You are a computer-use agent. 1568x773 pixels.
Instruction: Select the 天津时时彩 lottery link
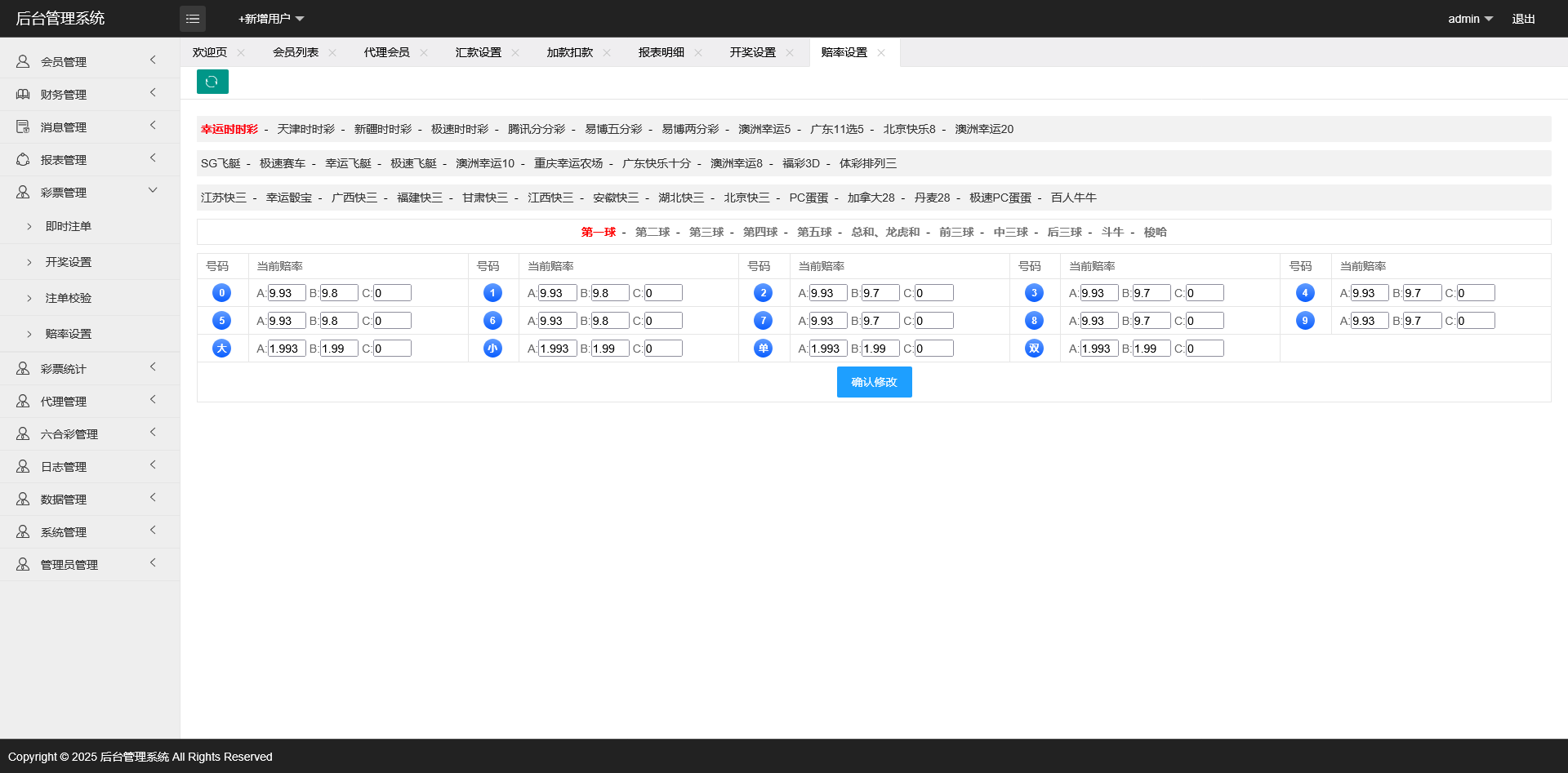pyautogui.click(x=305, y=129)
